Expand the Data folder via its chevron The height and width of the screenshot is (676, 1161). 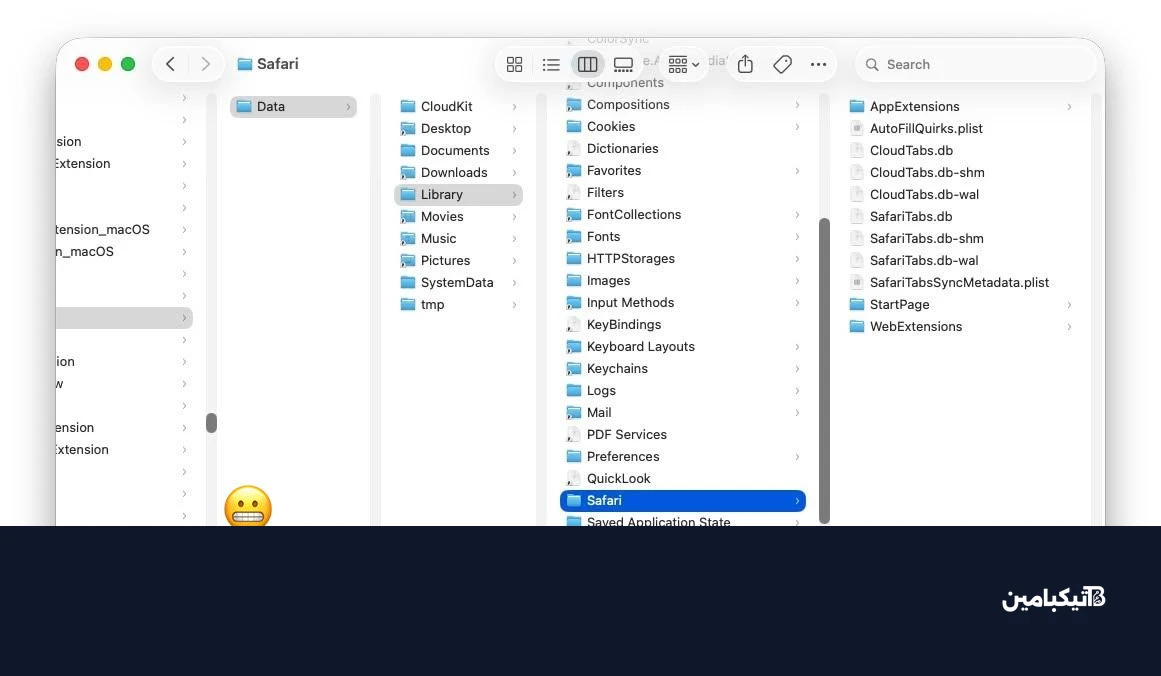point(349,106)
